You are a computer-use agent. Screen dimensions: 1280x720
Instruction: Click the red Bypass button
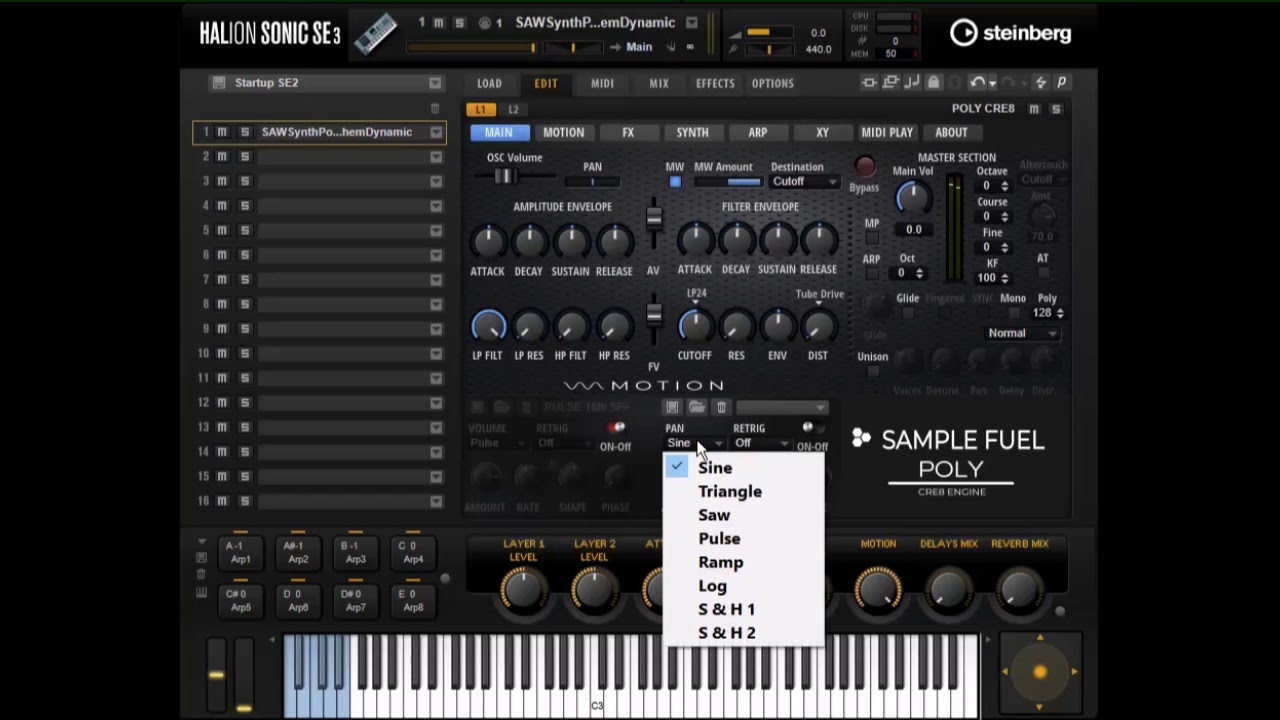[x=865, y=167]
